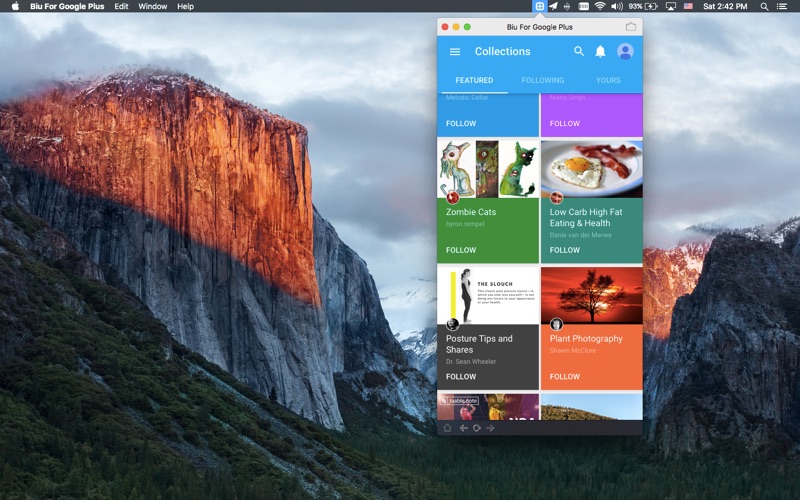Open the Apple menu

[15, 6]
